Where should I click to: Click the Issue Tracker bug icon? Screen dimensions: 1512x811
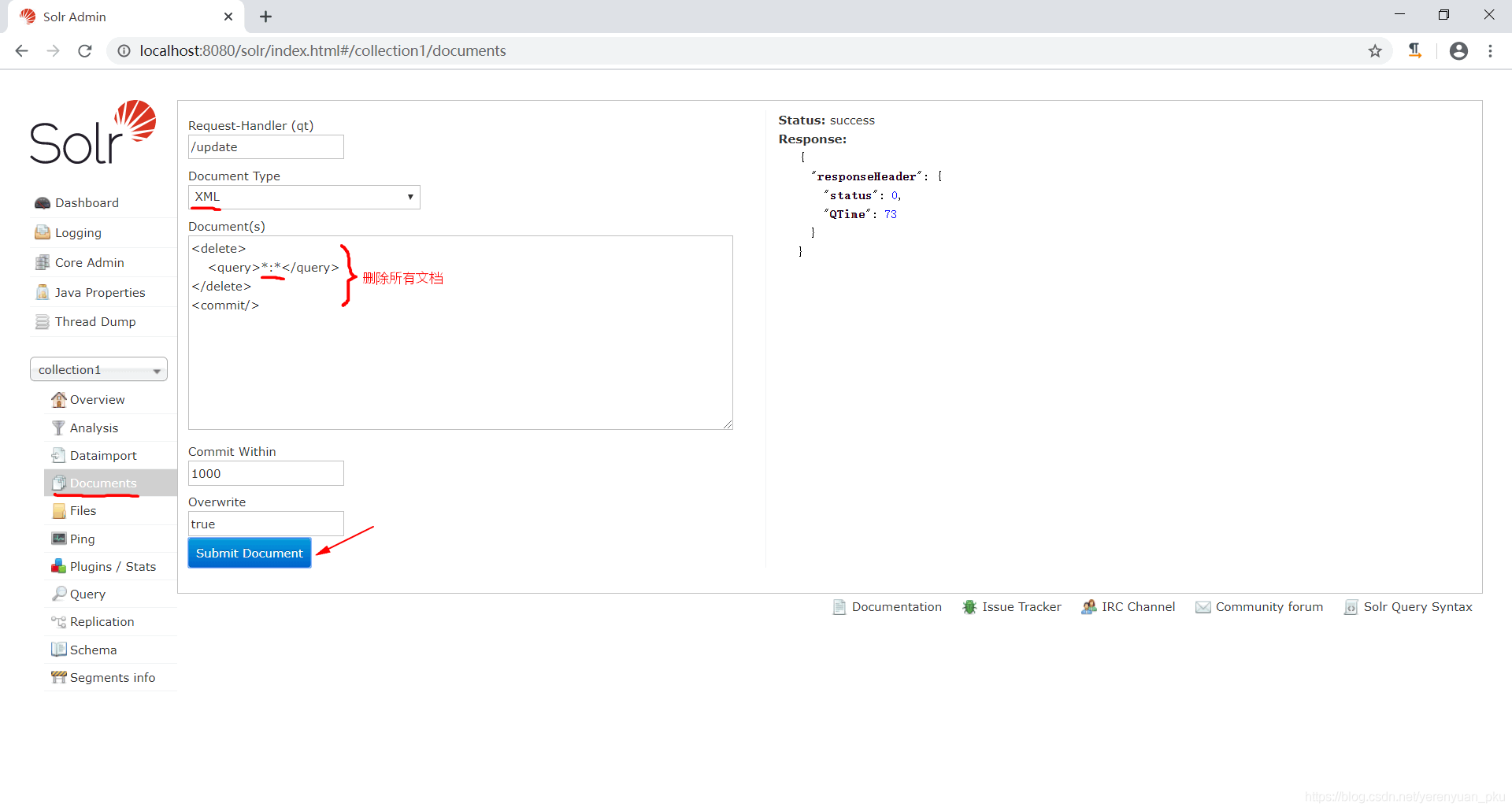pyautogui.click(x=969, y=607)
